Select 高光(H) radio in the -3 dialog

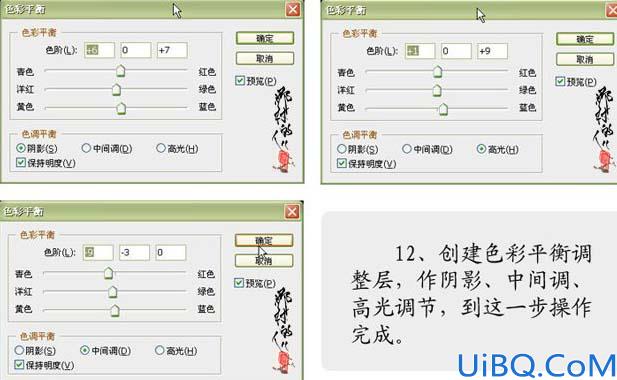click(159, 350)
